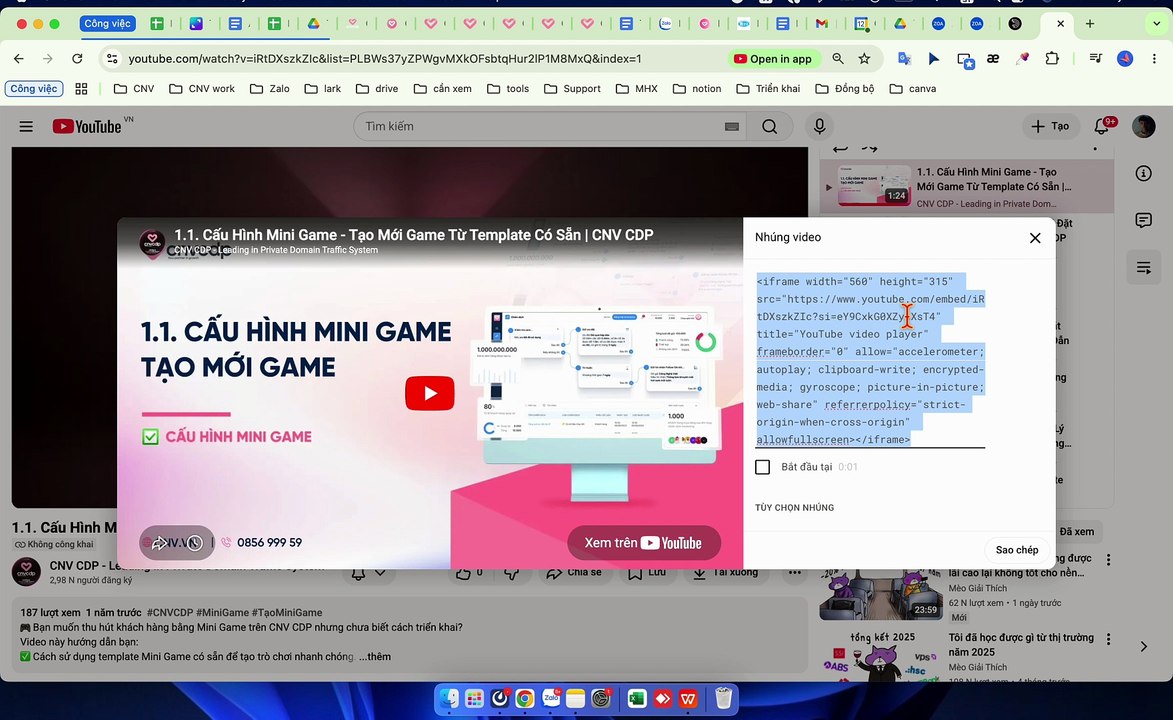
Task: Click inside the iframe embed code box
Action: (870, 361)
